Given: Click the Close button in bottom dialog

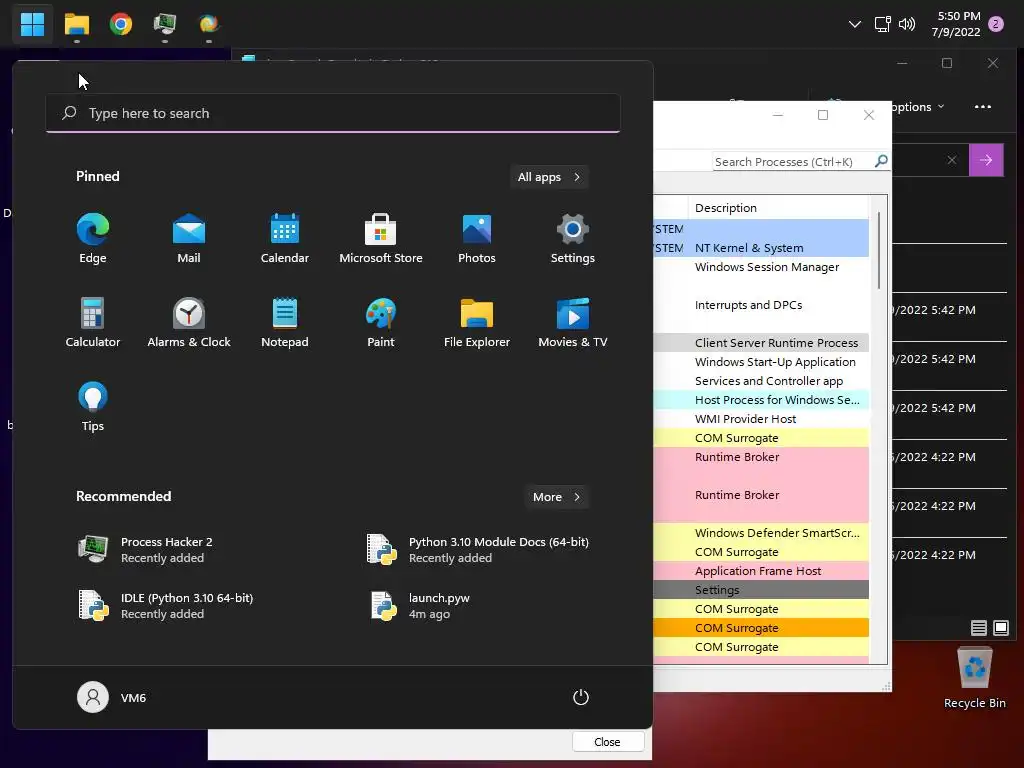Looking at the screenshot, I should (x=608, y=742).
